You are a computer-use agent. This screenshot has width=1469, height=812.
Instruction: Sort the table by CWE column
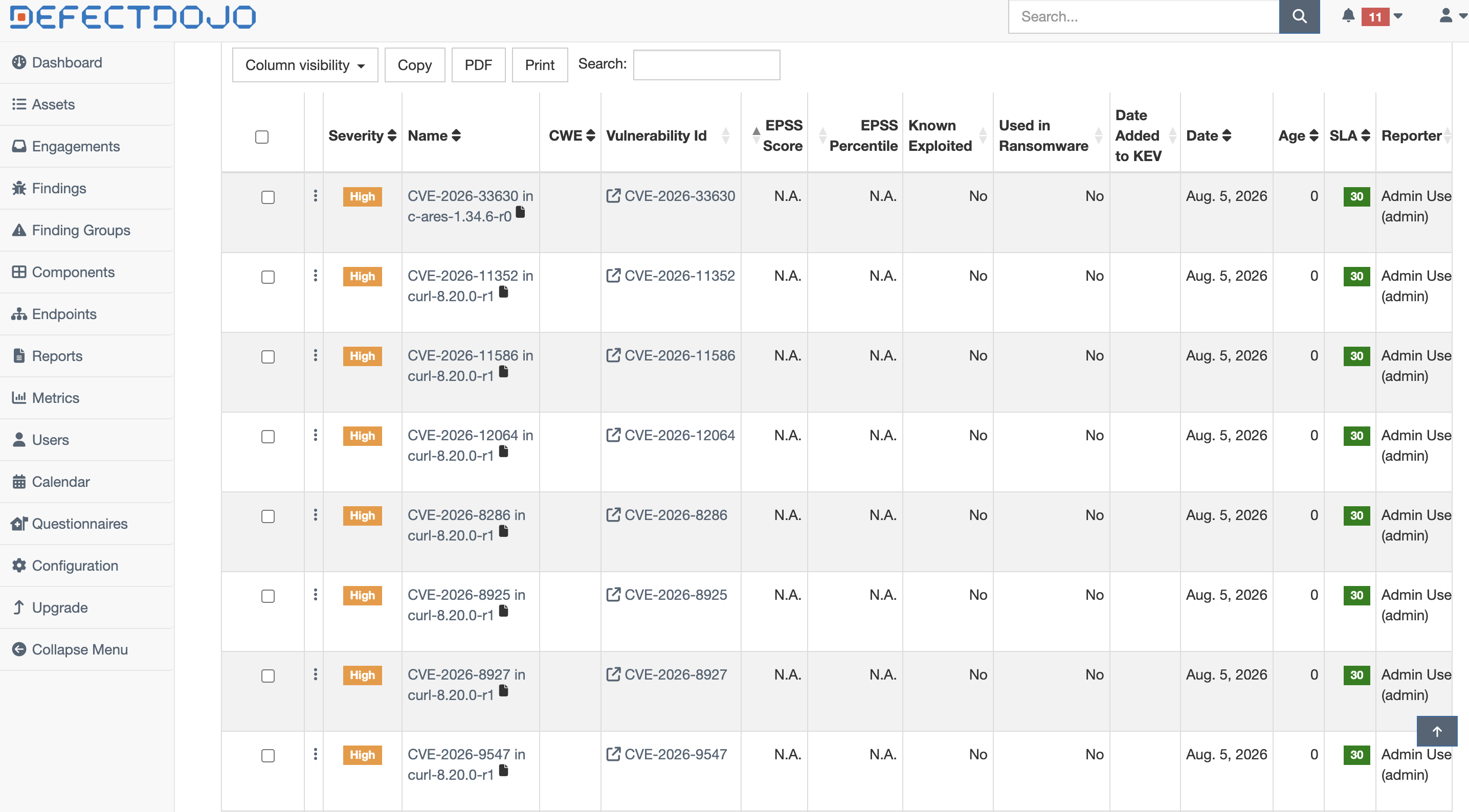571,136
